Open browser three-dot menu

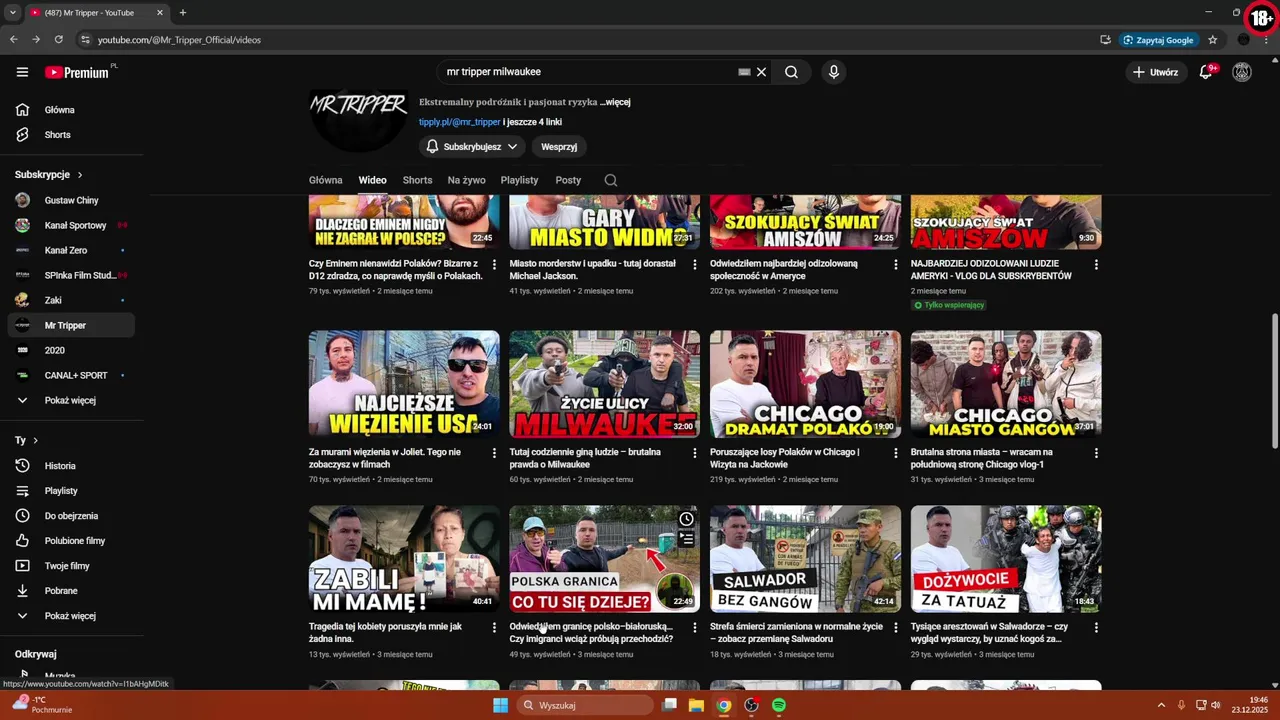(x=1266, y=40)
